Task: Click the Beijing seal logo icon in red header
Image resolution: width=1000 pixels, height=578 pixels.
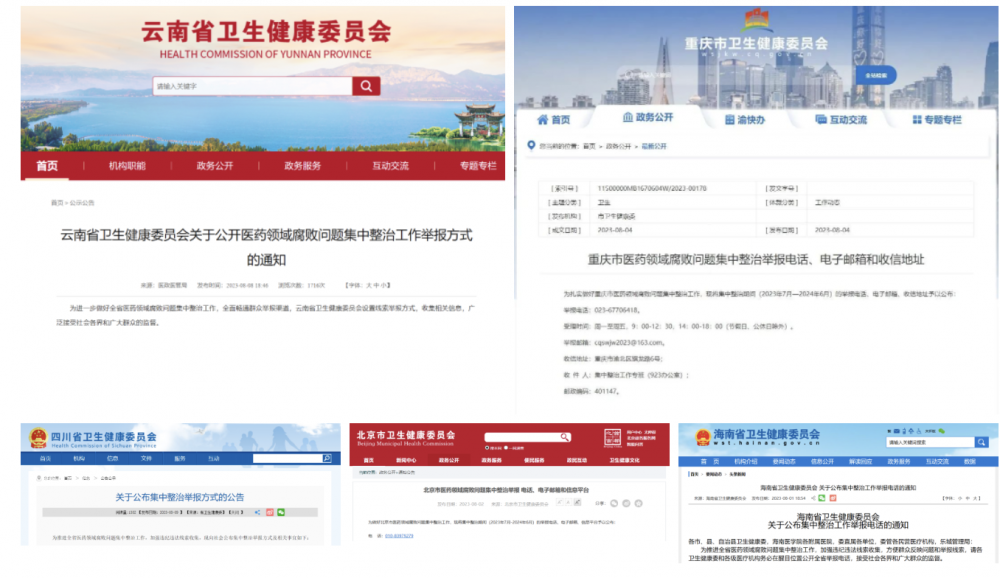Action: coord(612,438)
